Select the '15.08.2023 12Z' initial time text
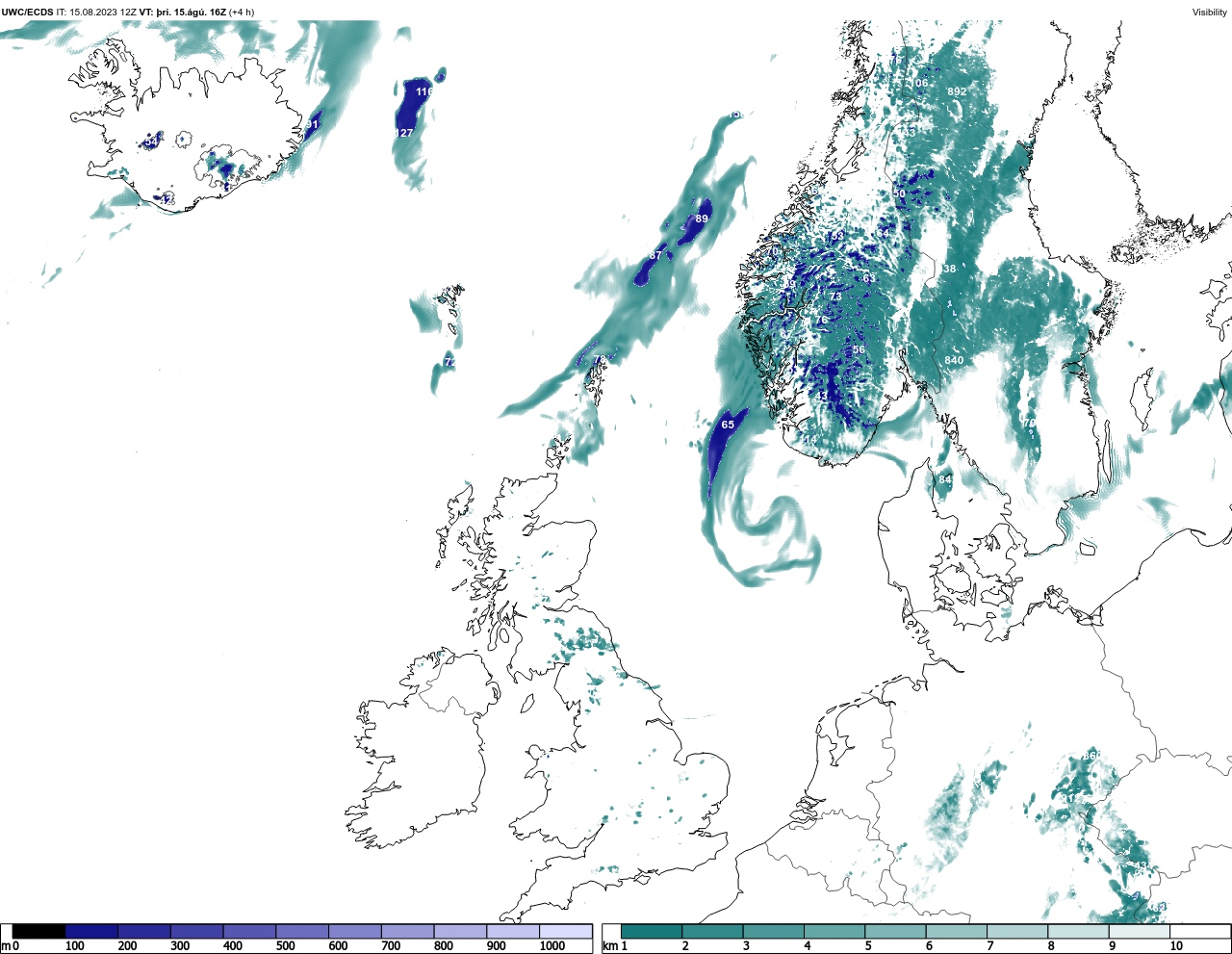Screen dimensions: 1232x954 103,13
